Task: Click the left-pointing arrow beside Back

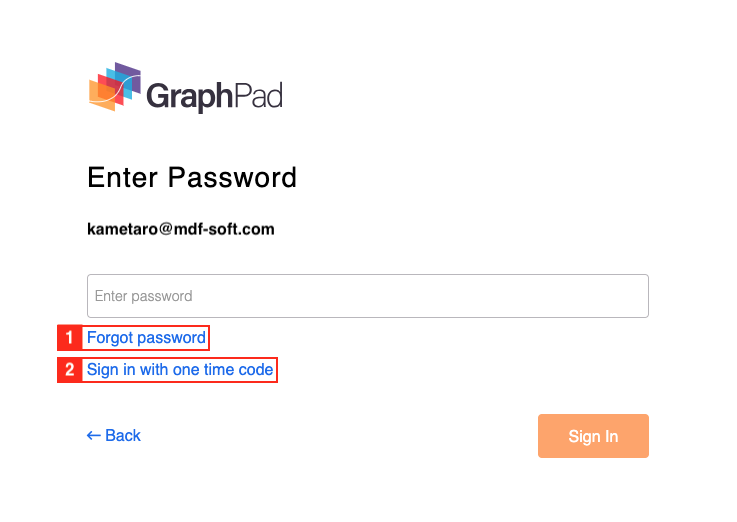Action: click(x=94, y=436)
